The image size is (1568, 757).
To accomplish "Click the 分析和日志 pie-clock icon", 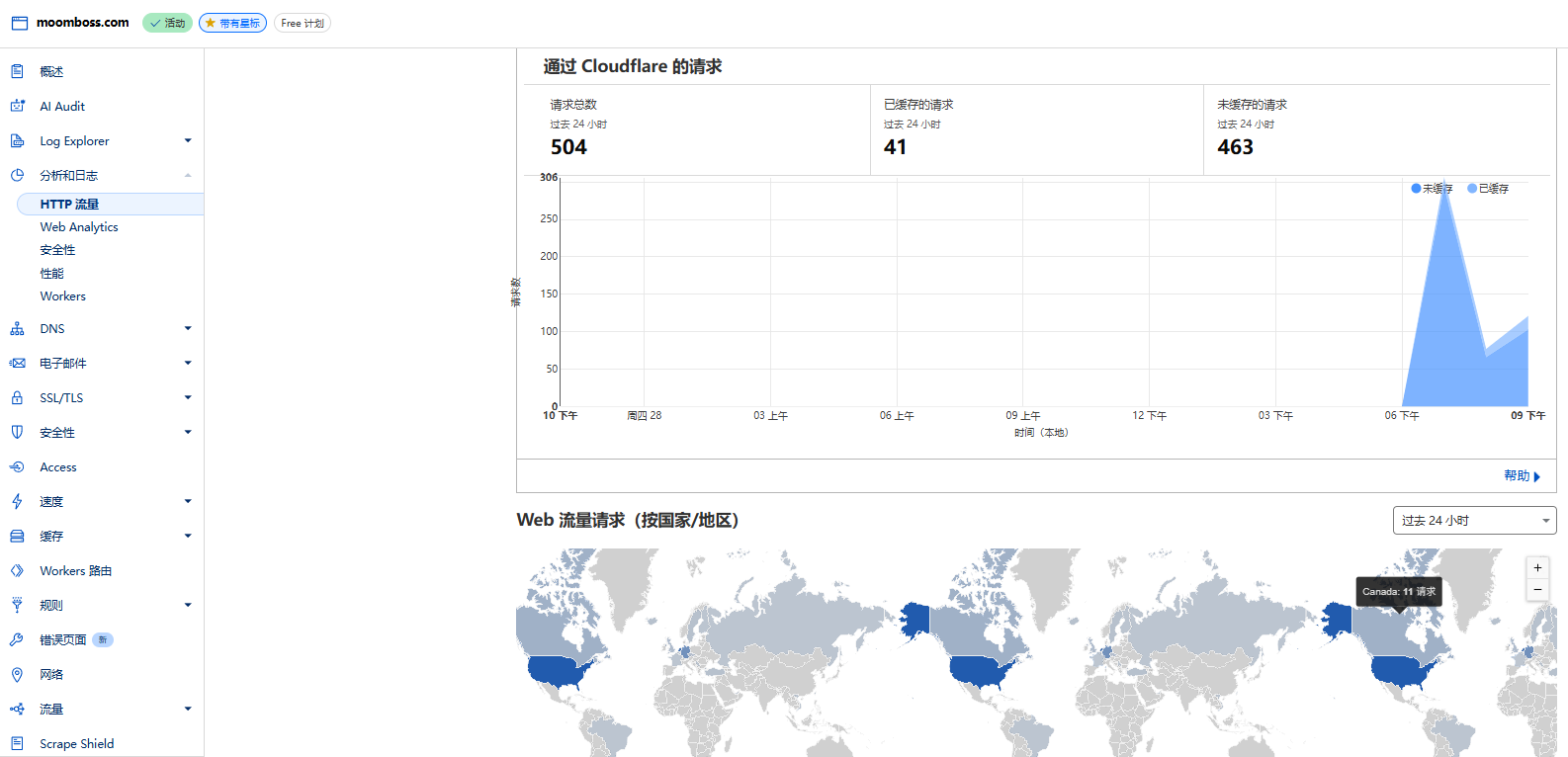I will (x=17, y=175).
